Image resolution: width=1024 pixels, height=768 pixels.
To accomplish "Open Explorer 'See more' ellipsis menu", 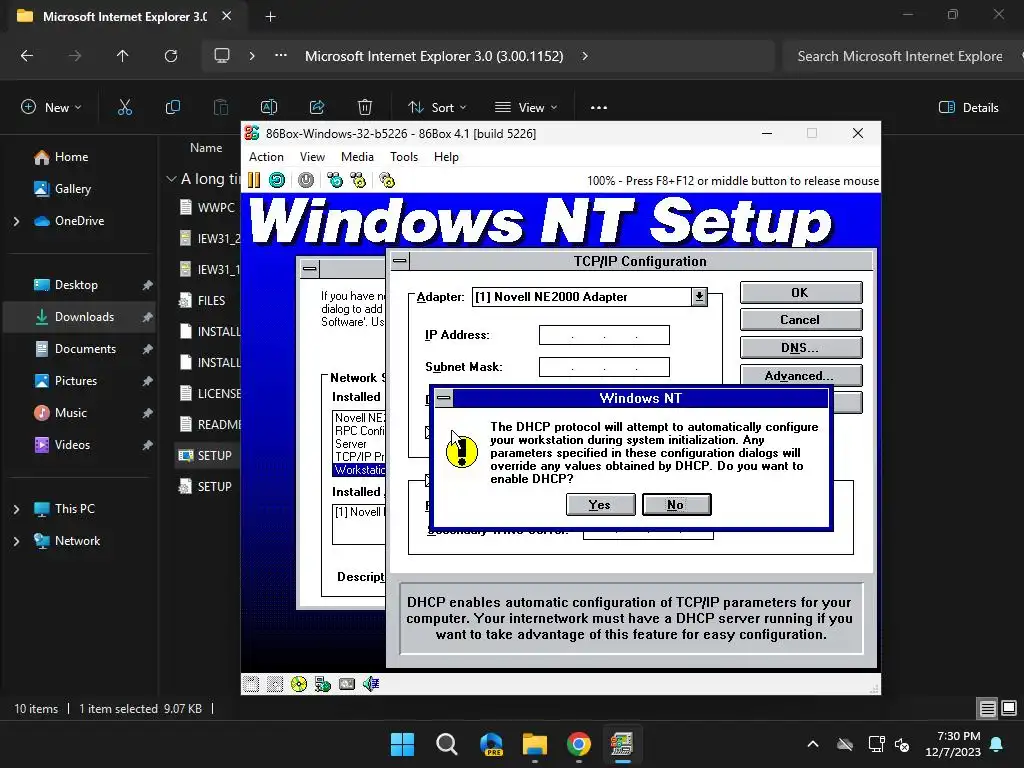I will pos(599,107).
